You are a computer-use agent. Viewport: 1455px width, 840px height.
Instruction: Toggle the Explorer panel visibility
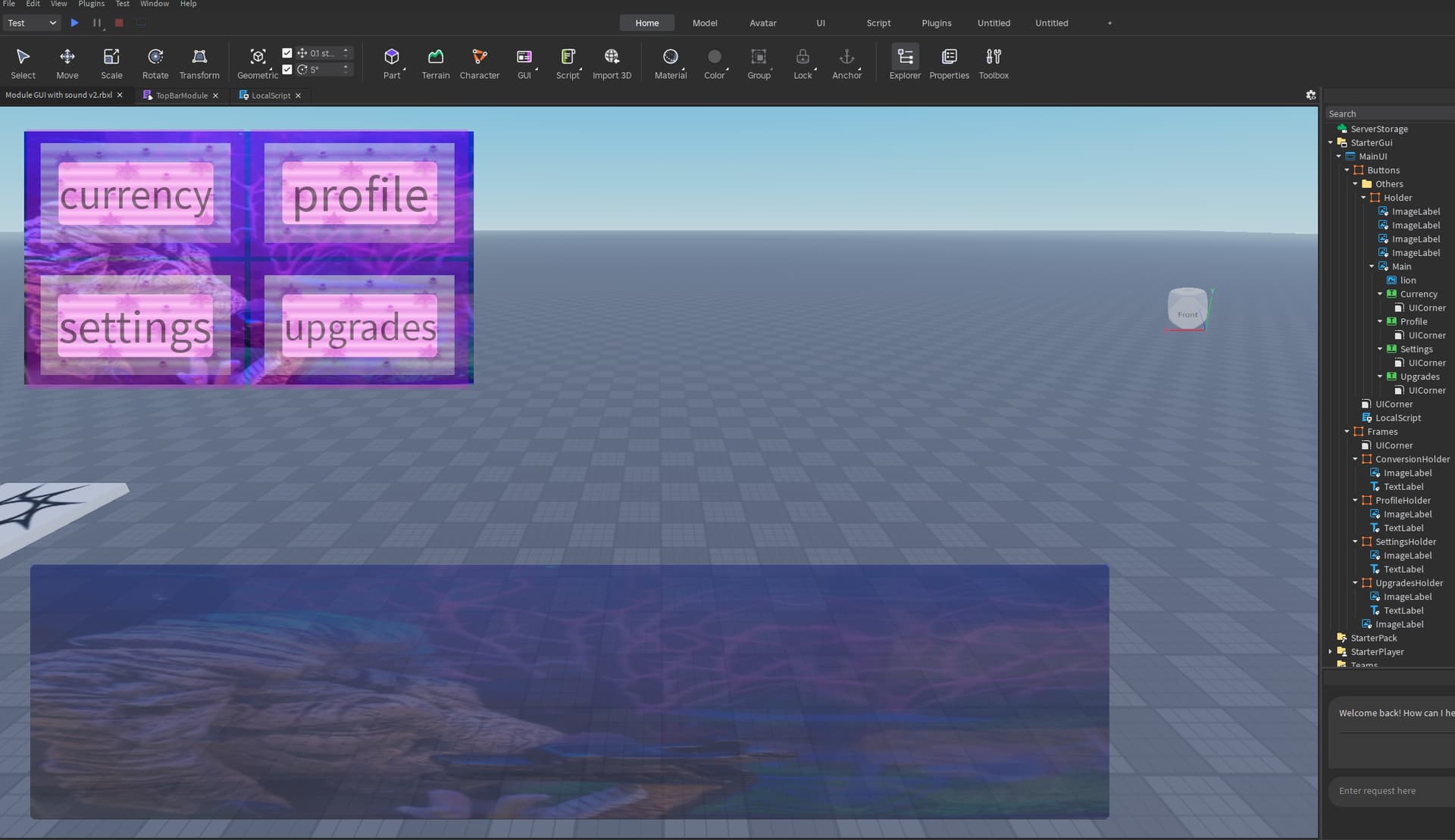904,62
